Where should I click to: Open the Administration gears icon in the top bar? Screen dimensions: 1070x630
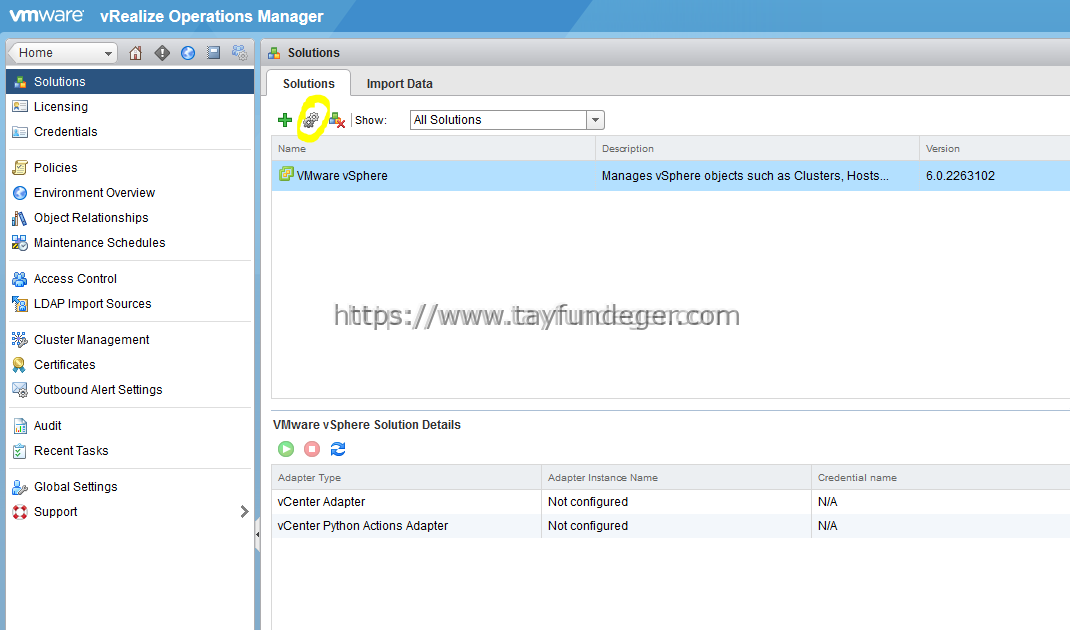(240, 53)
